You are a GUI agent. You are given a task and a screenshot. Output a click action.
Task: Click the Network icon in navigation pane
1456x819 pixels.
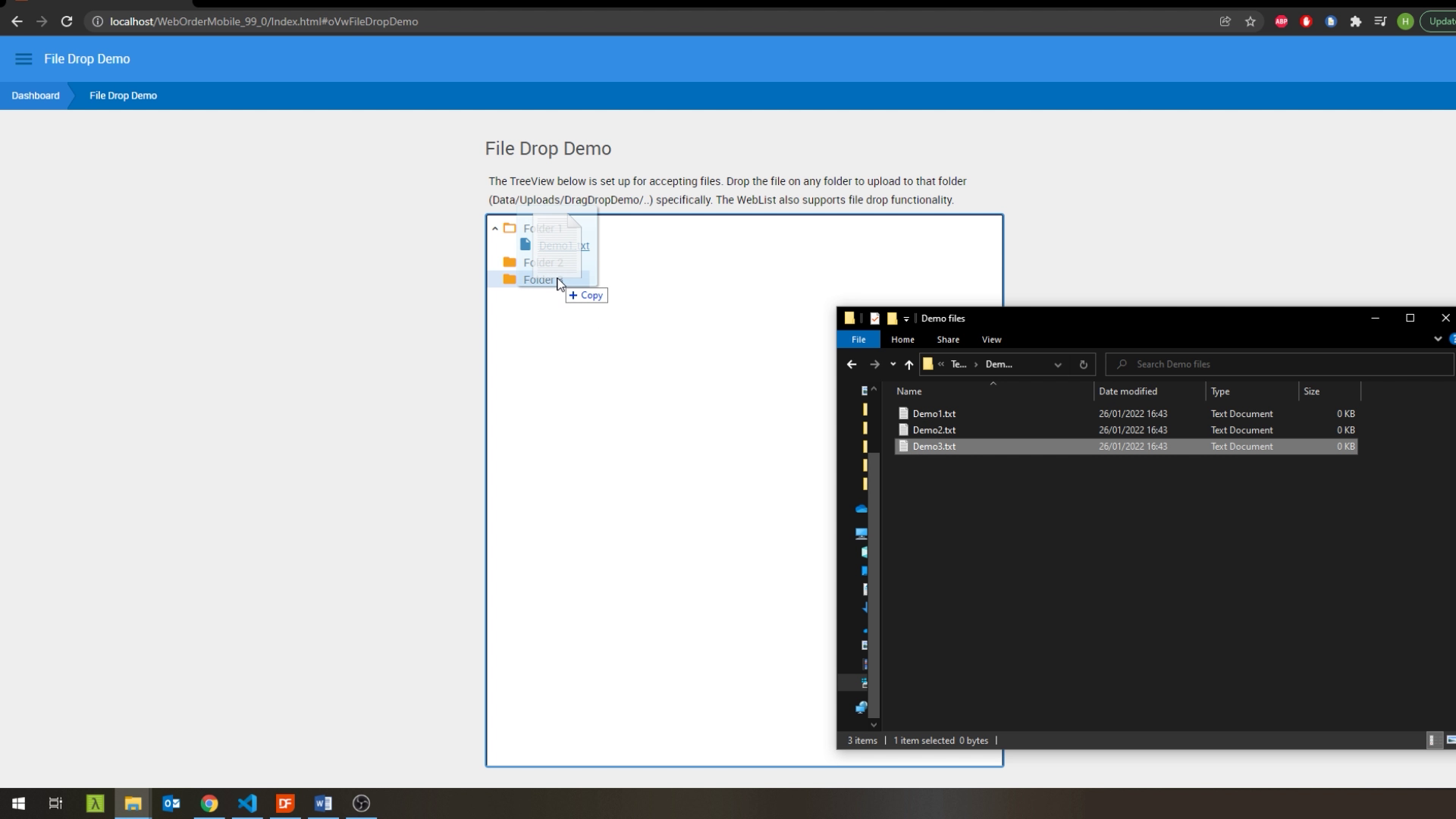861,708
